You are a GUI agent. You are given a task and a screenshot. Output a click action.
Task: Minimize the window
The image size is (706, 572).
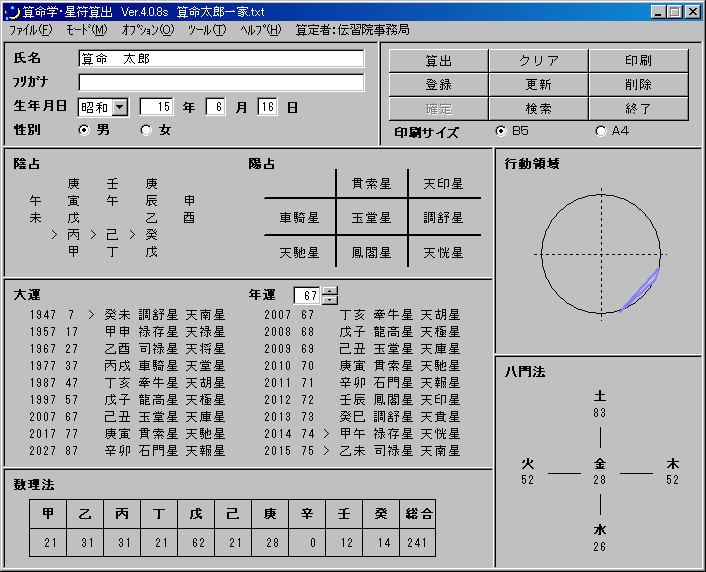pyautogui.click(x=658, y=12)
